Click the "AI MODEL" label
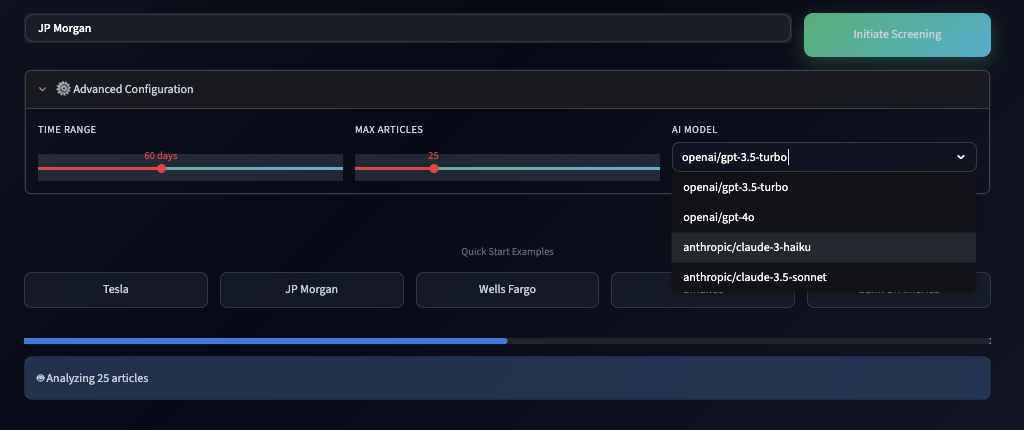The image size is (1024, 430). (695, 130)
